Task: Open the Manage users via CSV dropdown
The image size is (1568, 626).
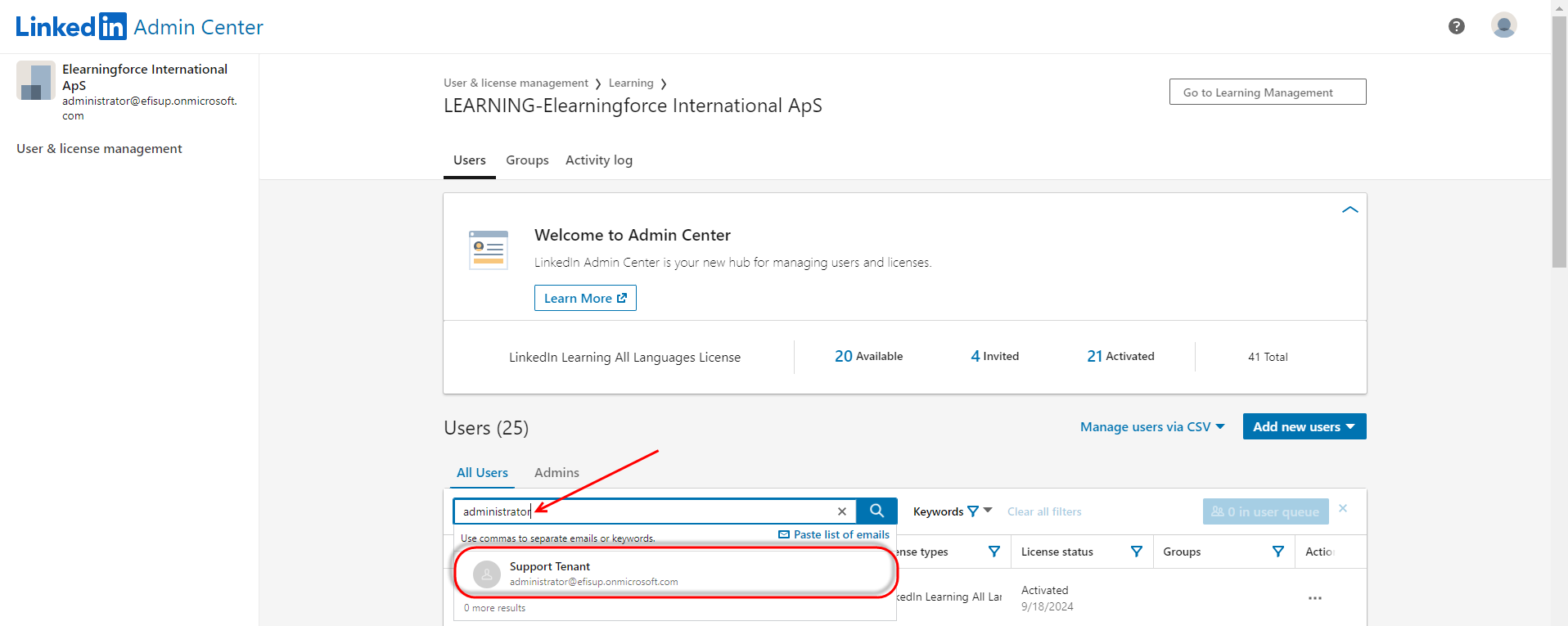Action: pyautogui.click(x=1152, y=426)
